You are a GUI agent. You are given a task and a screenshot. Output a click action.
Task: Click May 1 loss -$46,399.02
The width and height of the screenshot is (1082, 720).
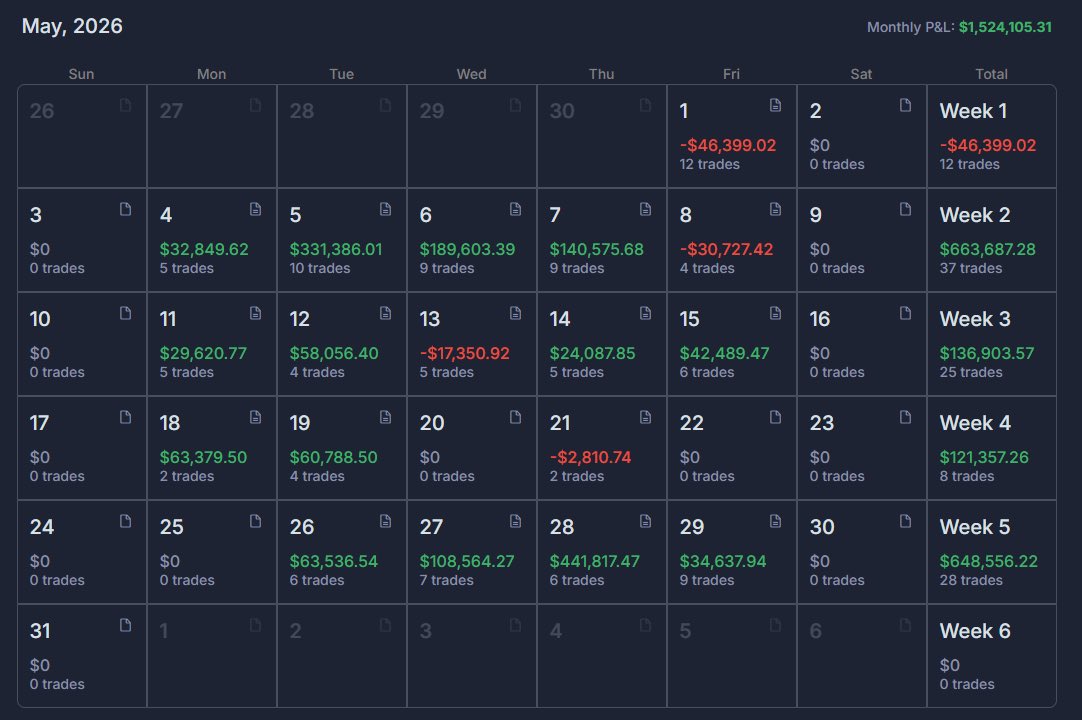tap(727, 145)
